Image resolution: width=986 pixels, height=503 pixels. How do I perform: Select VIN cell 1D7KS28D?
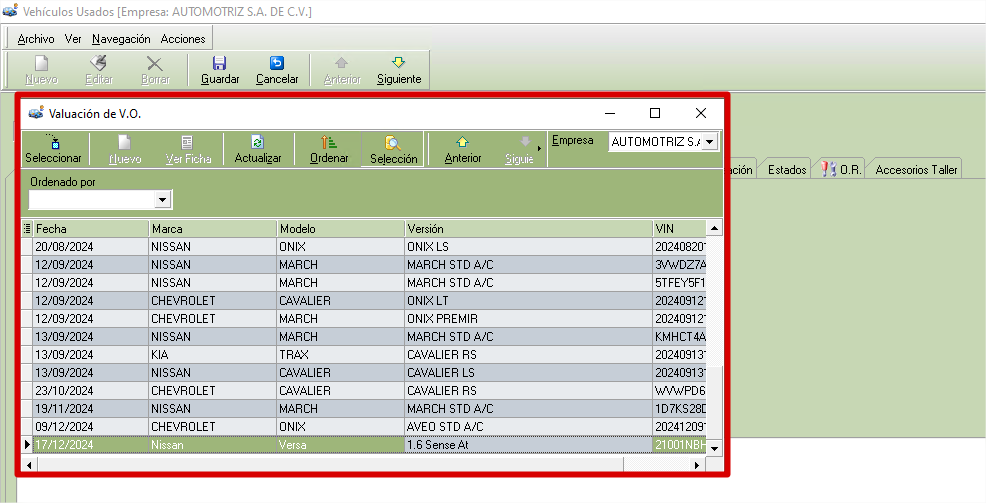coord(680,409)
